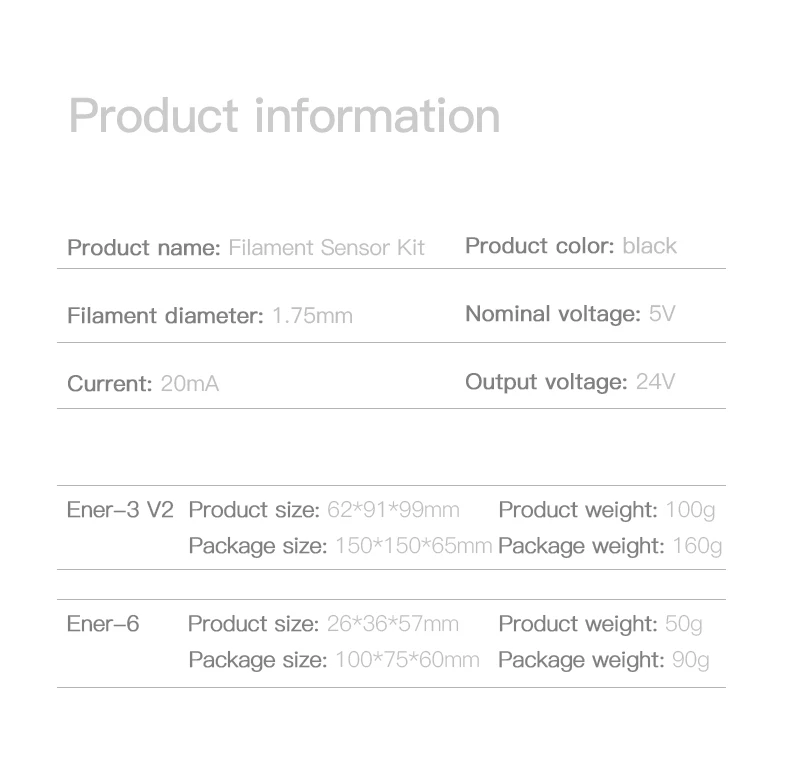Select the Ener-6 model name
The width and height of the screenshot is (790, 760).
(103, 624)
